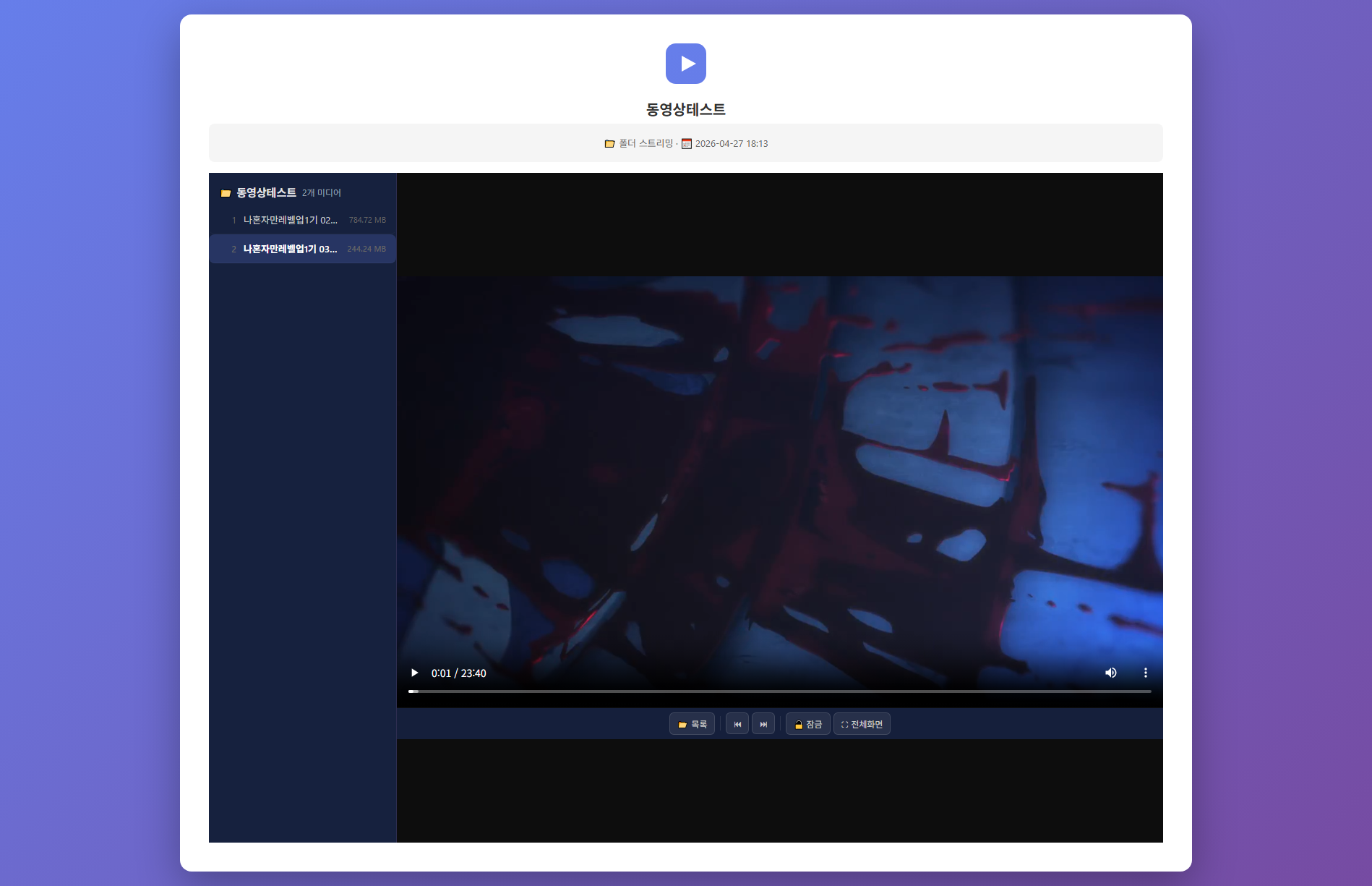
Task: Play the video with the play button
Action: [x=414, y=673]
